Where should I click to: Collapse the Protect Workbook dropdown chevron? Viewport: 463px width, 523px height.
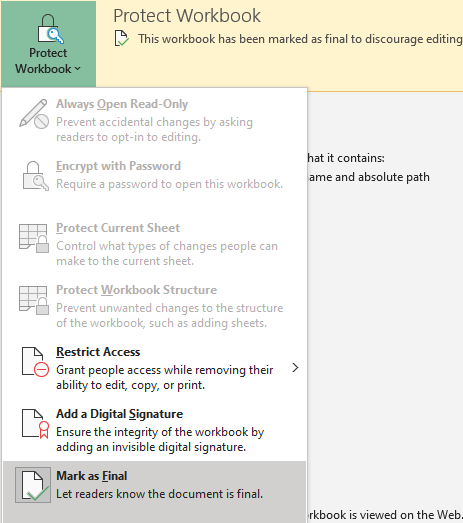click(77, 69)
